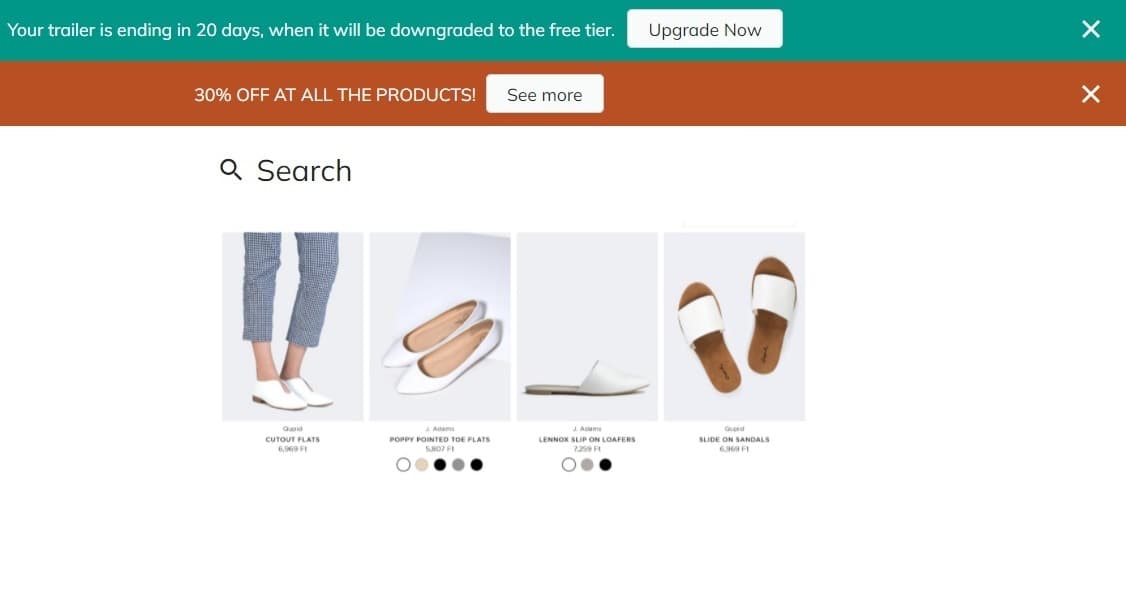The height and width of the screenshot is (615, 1126).
Task: Open the Lennox Slip On Loafers image
Action: click(587, 326)
